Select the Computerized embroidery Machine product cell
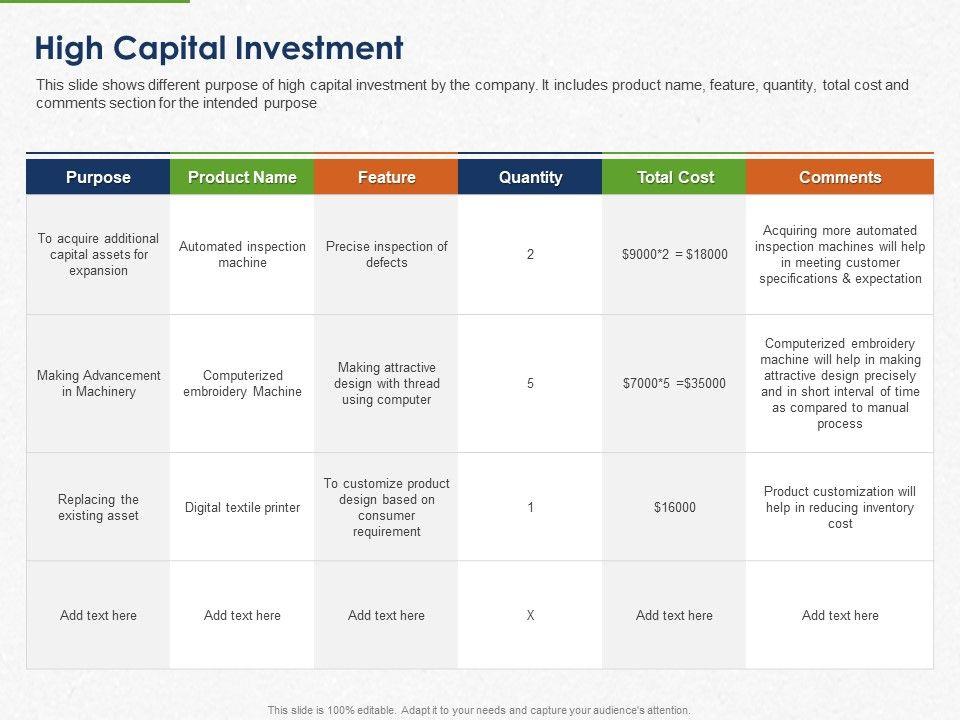 242,384
